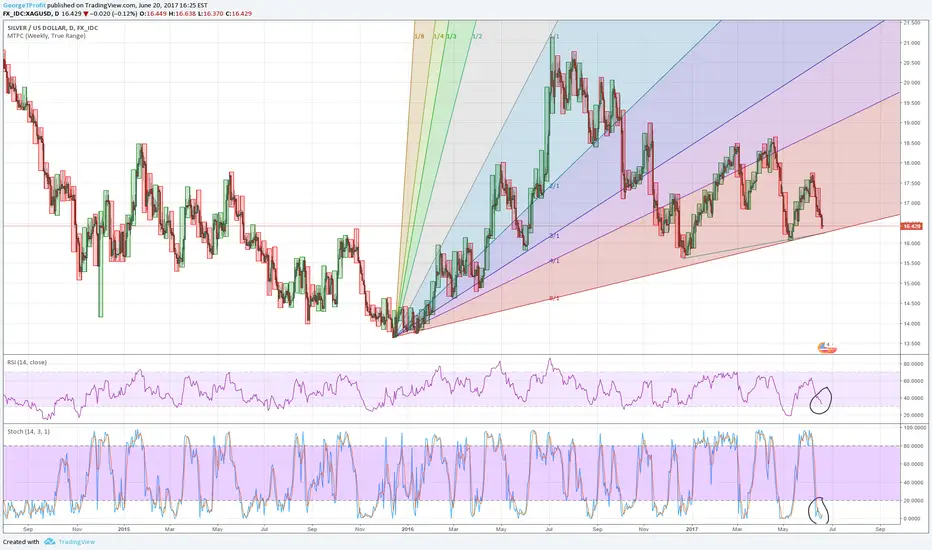Image resolution: width=932 pixels, height=550 pixels.
Task: Click the published date June 20, 2017 text
Action: click(158, 5)
